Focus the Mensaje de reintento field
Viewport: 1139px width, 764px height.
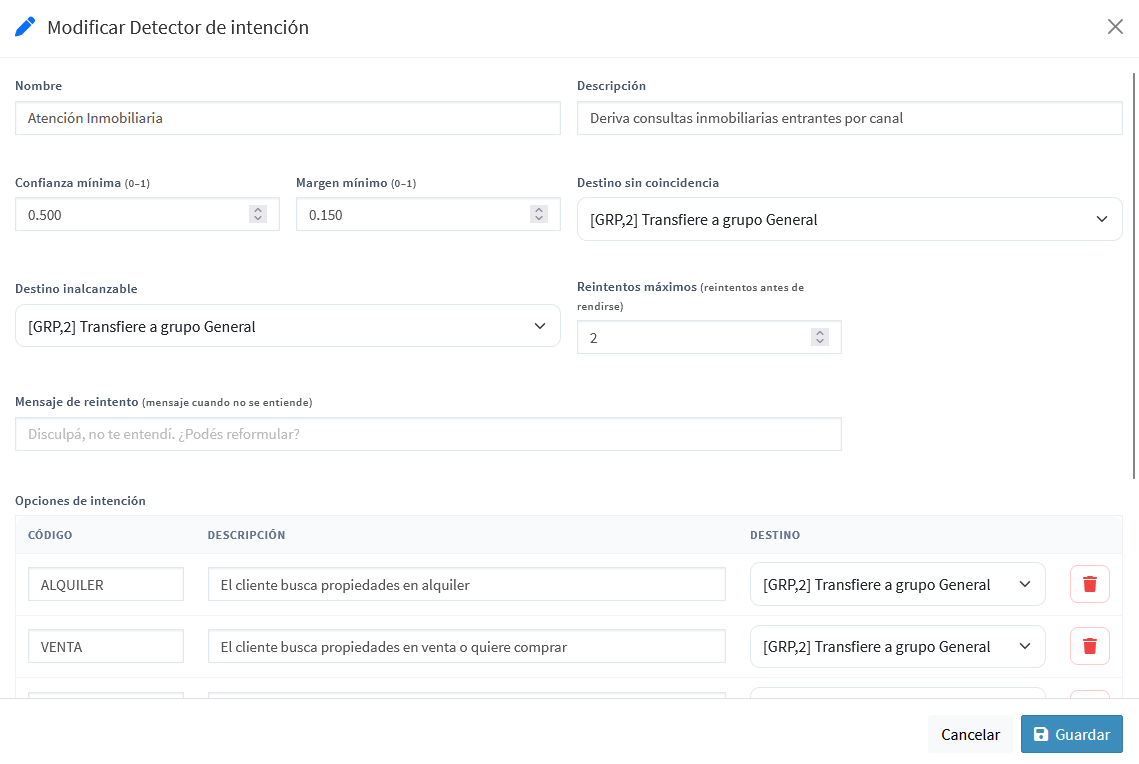428,434
